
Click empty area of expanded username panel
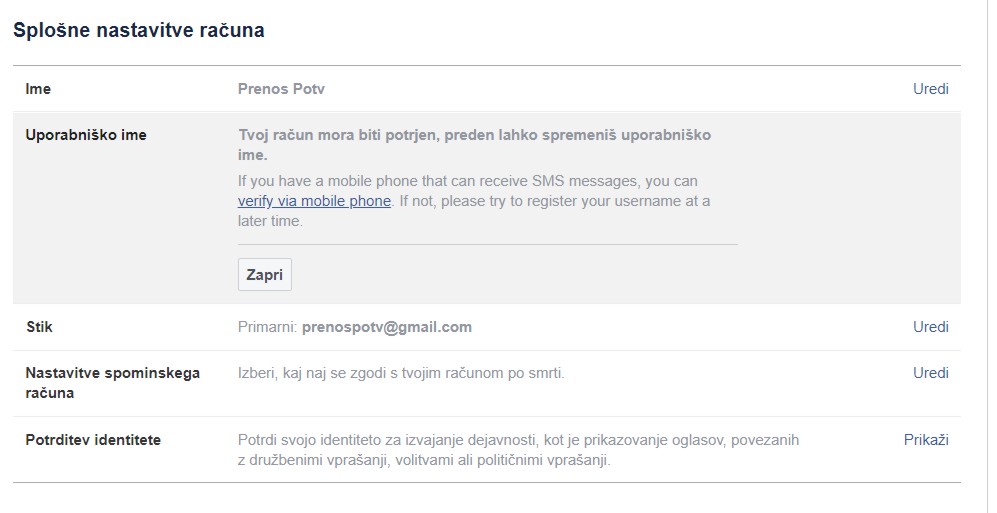[850, 220]
